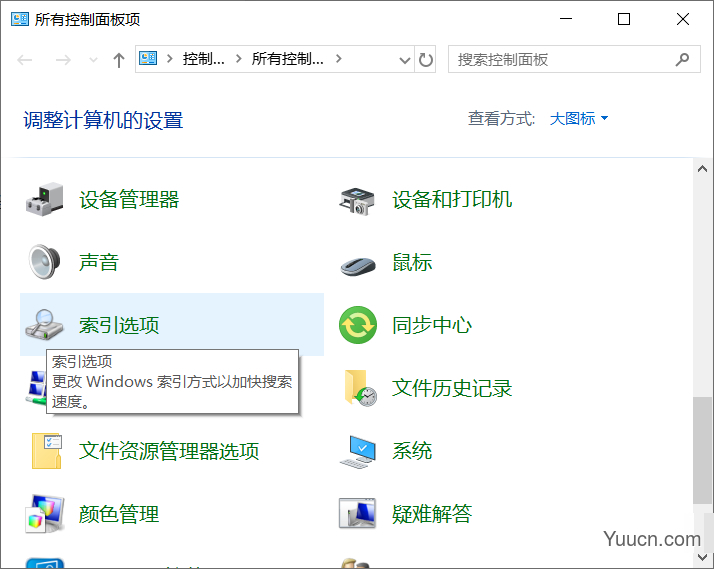This screenshot has width=714, height=569.
Task: Open the 系统 link
Action: [412, 451]
